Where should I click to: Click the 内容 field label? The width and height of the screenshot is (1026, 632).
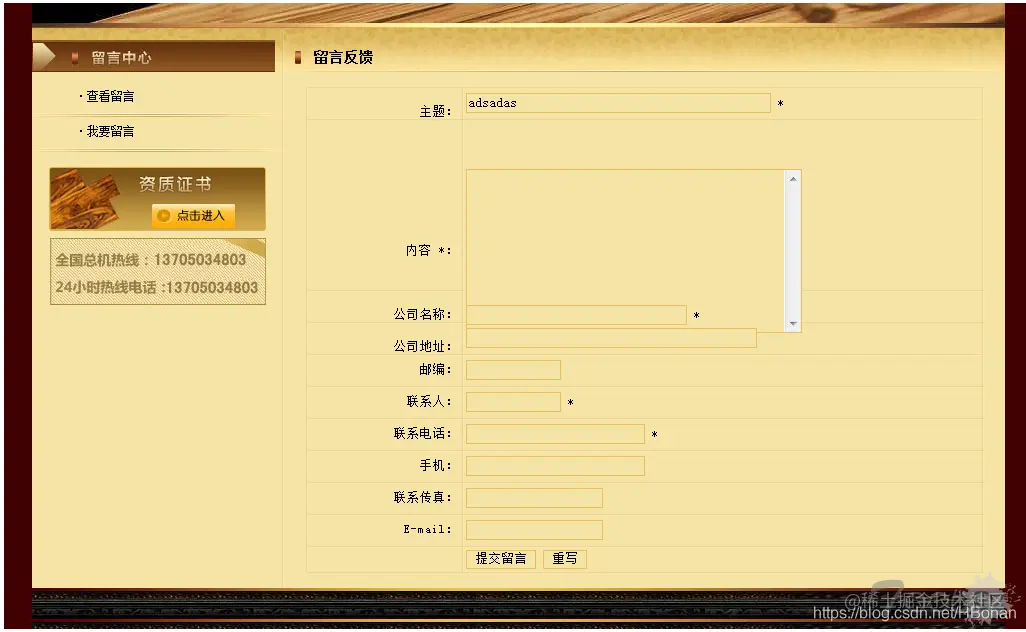(x=429, y=251)
